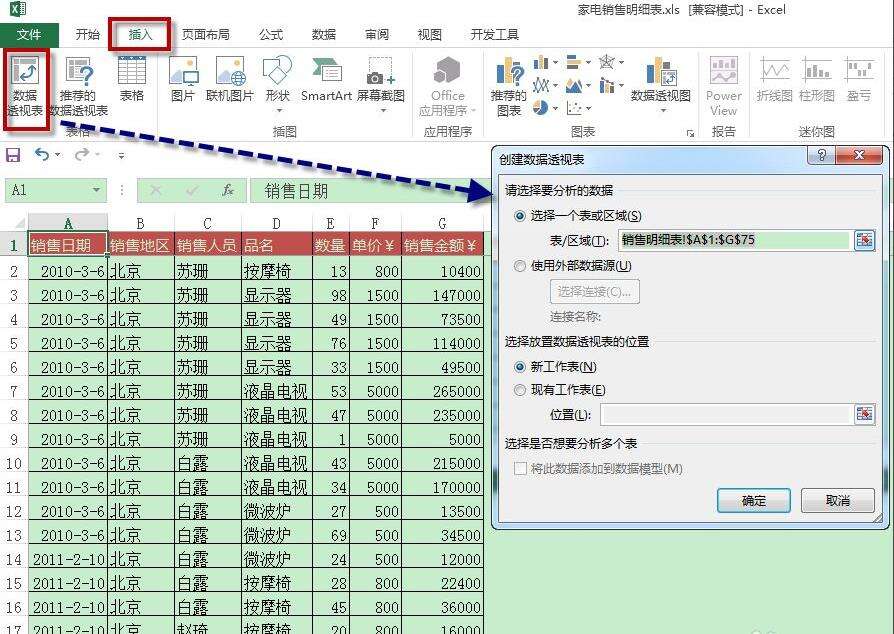Image resolution: width=894 pixels, height=634 pixels.
Task: Expand the 屏幕截图 dropdown arrow
Action: pyautogui.click(x=383, y=110)
